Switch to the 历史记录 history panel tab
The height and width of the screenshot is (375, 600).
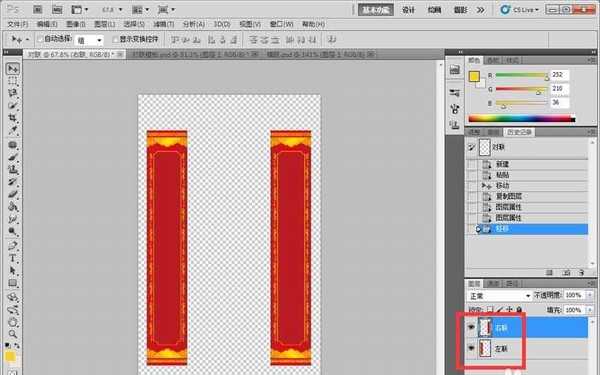(519, 132)
